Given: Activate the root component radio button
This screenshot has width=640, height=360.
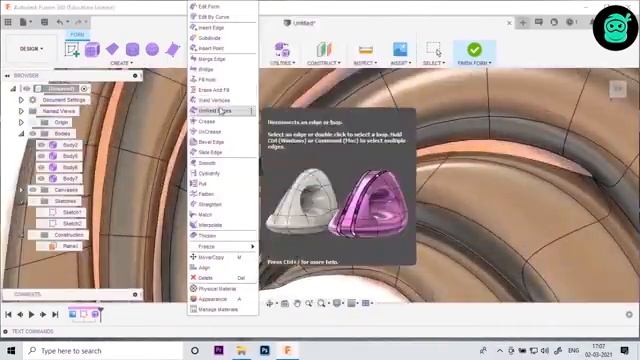Looking at the screenshot, I should 84,89.
